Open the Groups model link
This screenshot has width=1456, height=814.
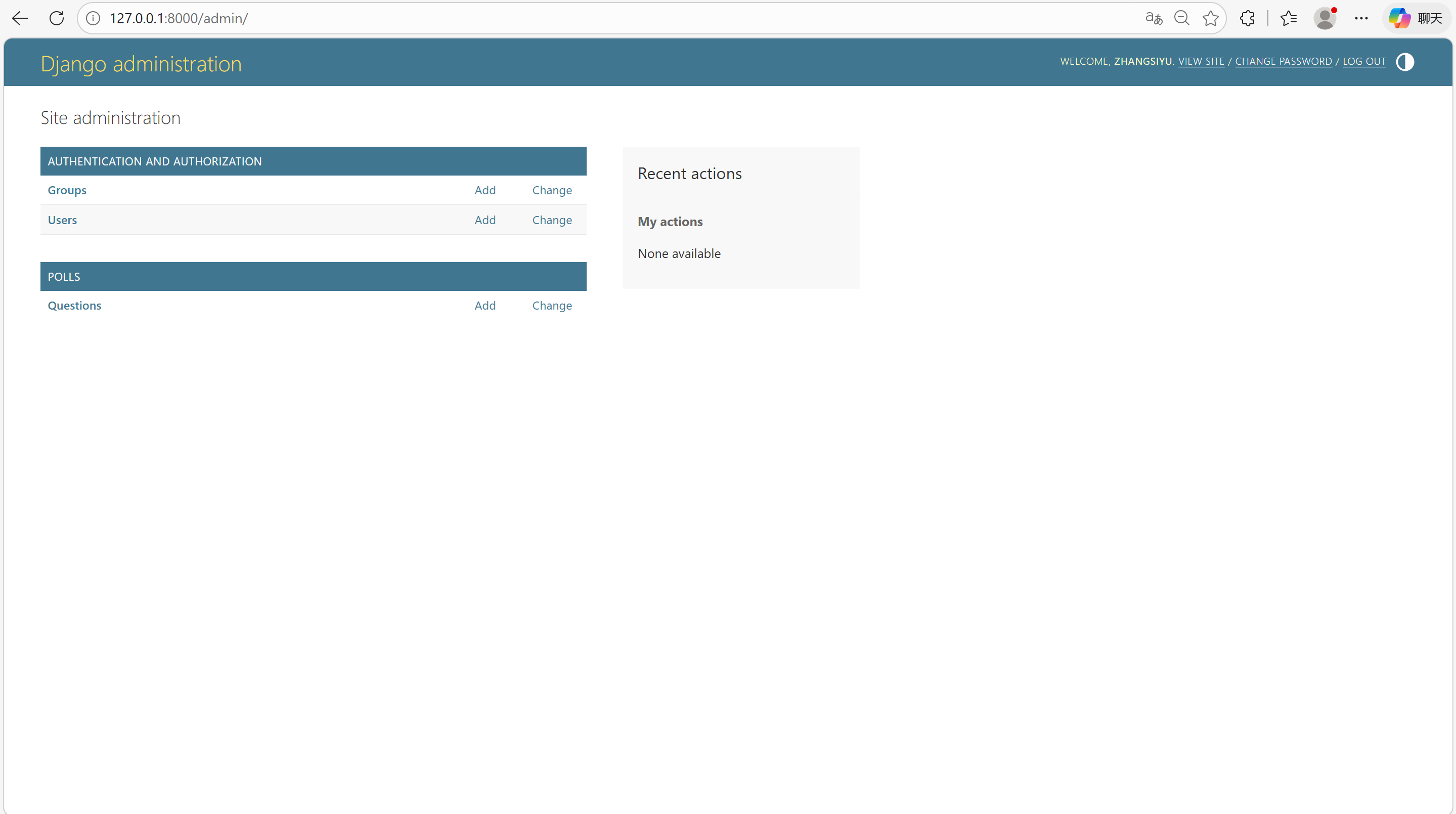67,190
